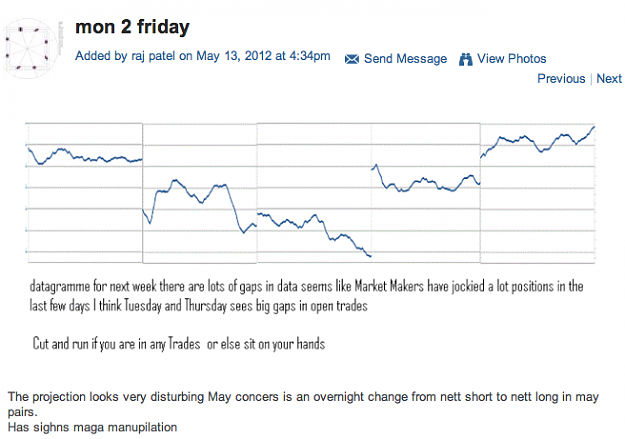The height and width of the screenshot is (439, 625).
Task: Click the "projection looks very disturbing" description
Action: [303, 404]
